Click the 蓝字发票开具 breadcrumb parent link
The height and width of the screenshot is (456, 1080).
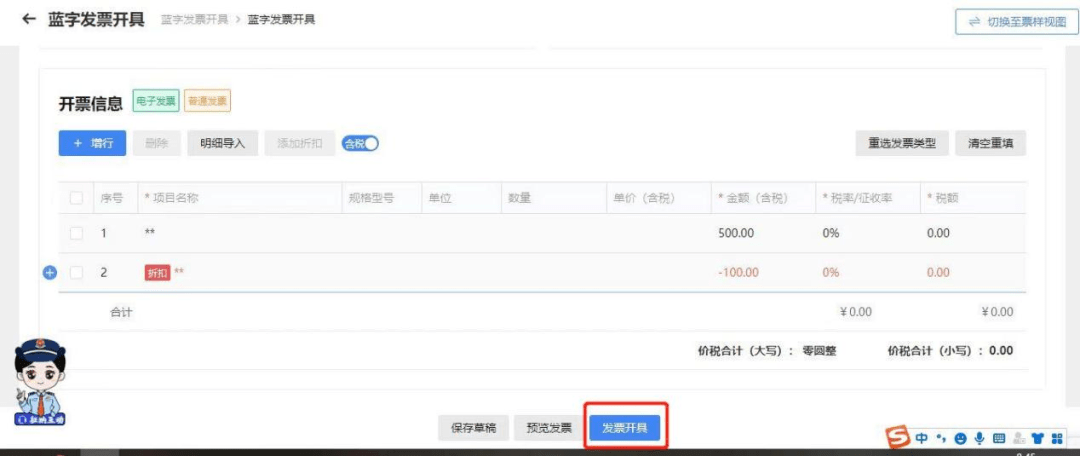194,20
